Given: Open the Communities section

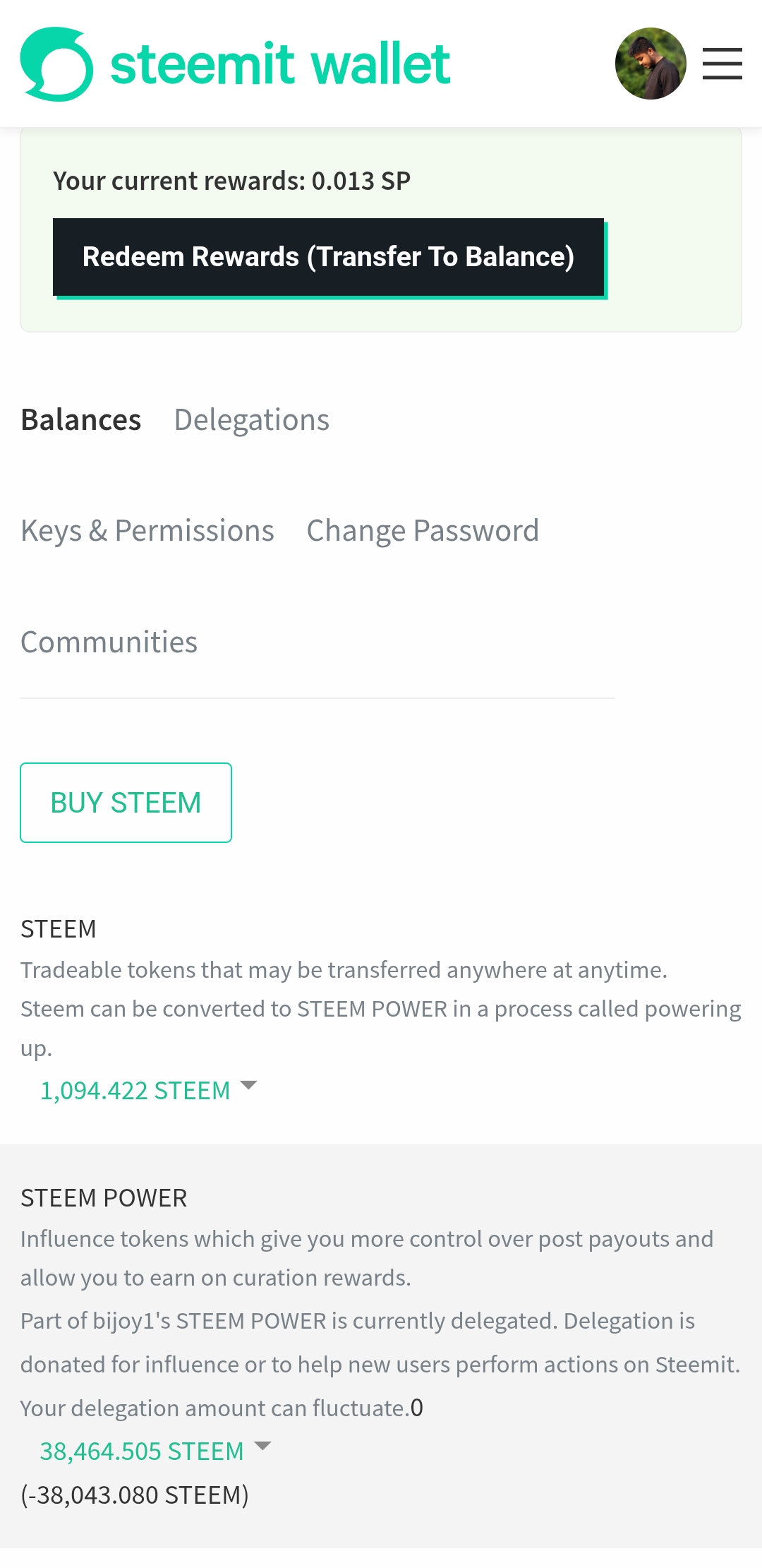Looking at the screenshot, I should [109, 642].
